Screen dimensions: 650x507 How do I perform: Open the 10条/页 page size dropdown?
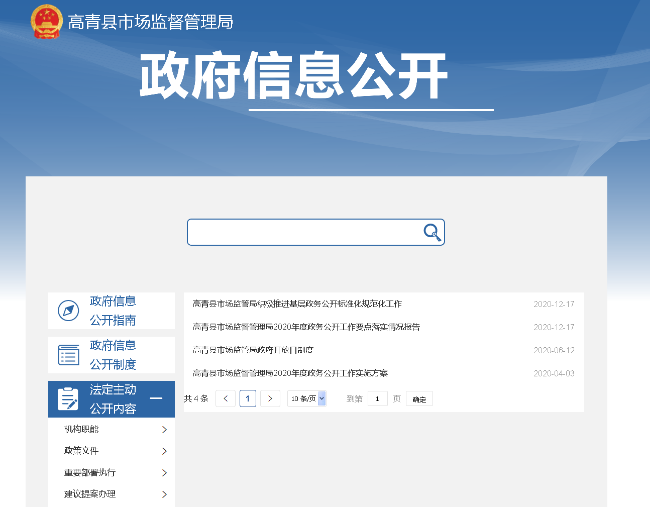pos(307,398)
